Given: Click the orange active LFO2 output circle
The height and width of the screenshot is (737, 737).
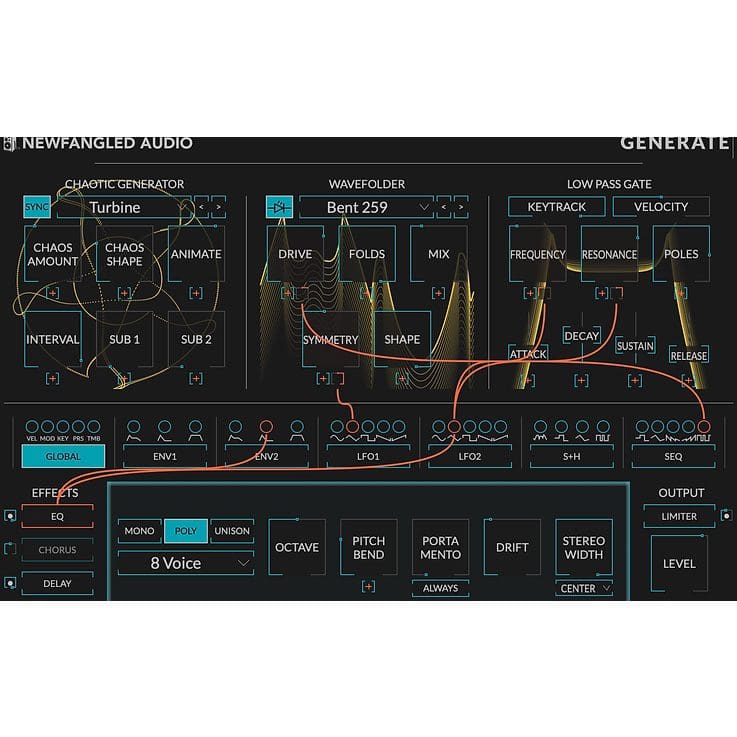Looking at the screenshot, I should [454, 427].
